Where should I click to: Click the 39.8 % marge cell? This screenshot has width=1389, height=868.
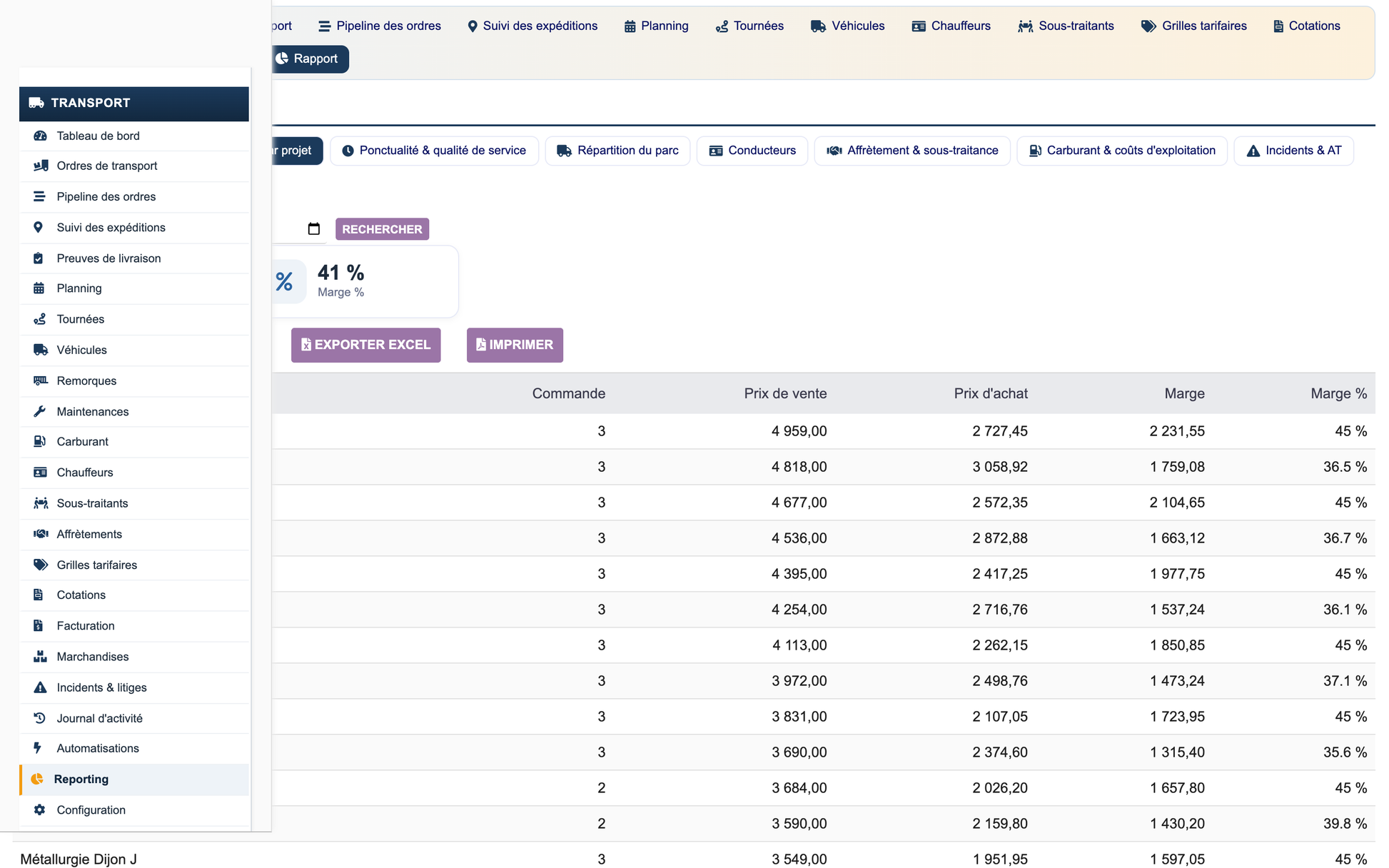1345,824
